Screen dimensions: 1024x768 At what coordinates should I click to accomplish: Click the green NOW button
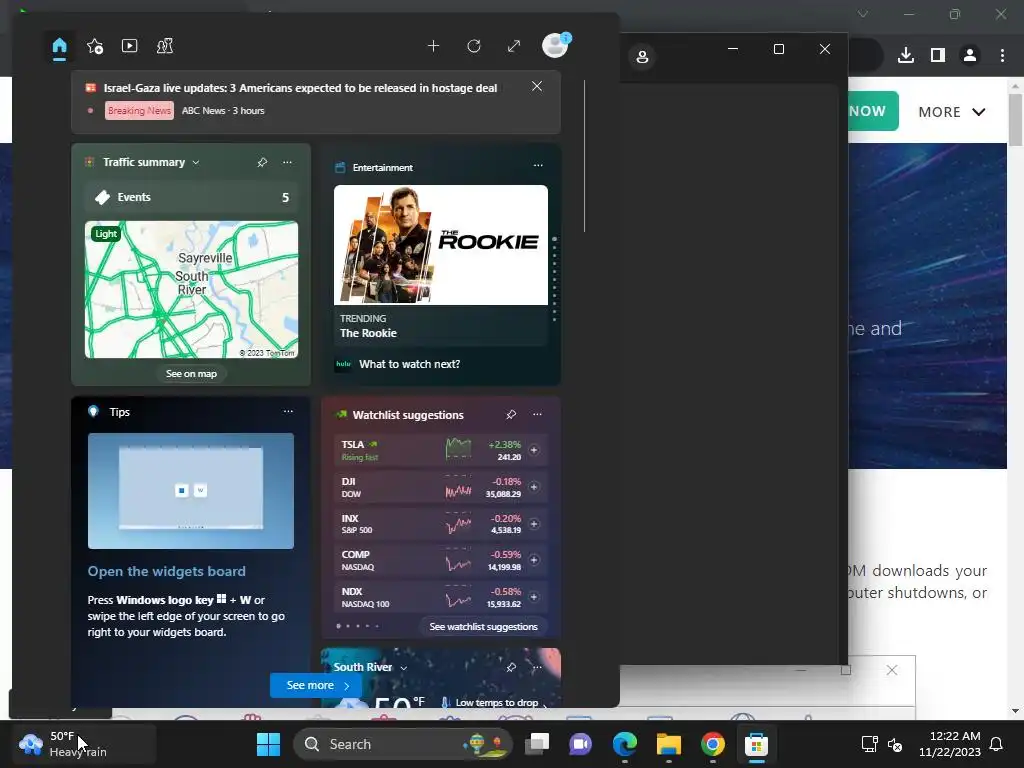873,111
